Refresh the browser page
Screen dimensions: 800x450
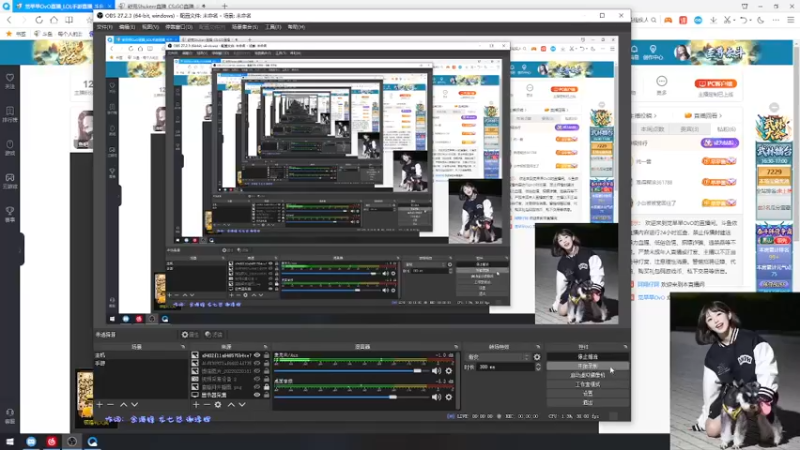click(x=39, y=20)
